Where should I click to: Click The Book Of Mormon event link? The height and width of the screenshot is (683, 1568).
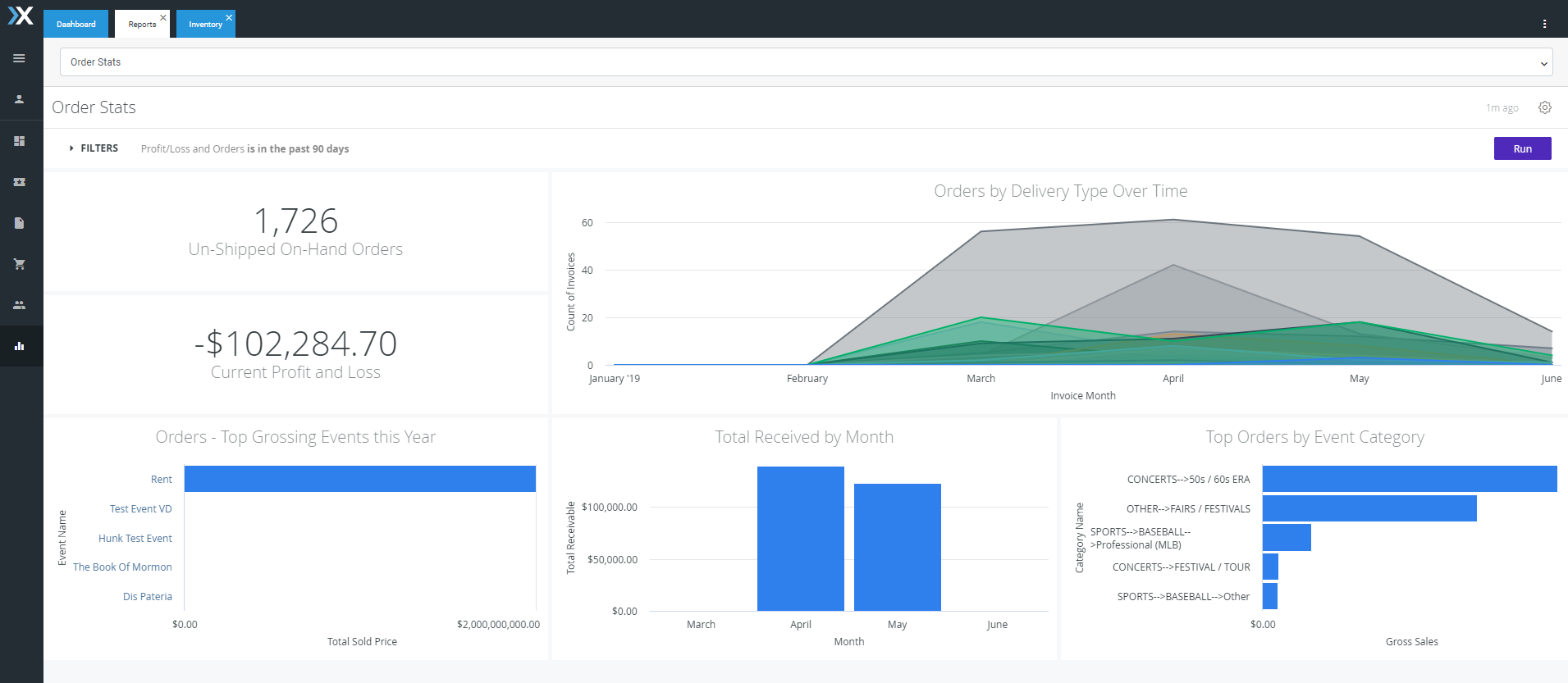pos(122,567)
